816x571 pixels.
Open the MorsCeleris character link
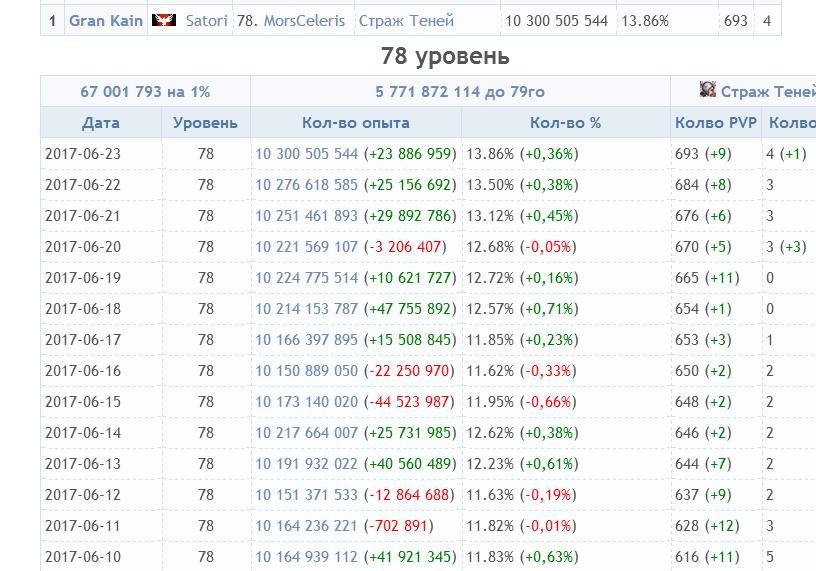304,20
